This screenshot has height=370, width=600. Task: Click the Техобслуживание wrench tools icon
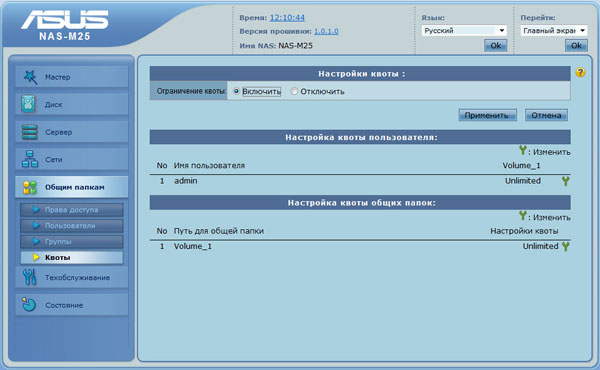[29, 277]
